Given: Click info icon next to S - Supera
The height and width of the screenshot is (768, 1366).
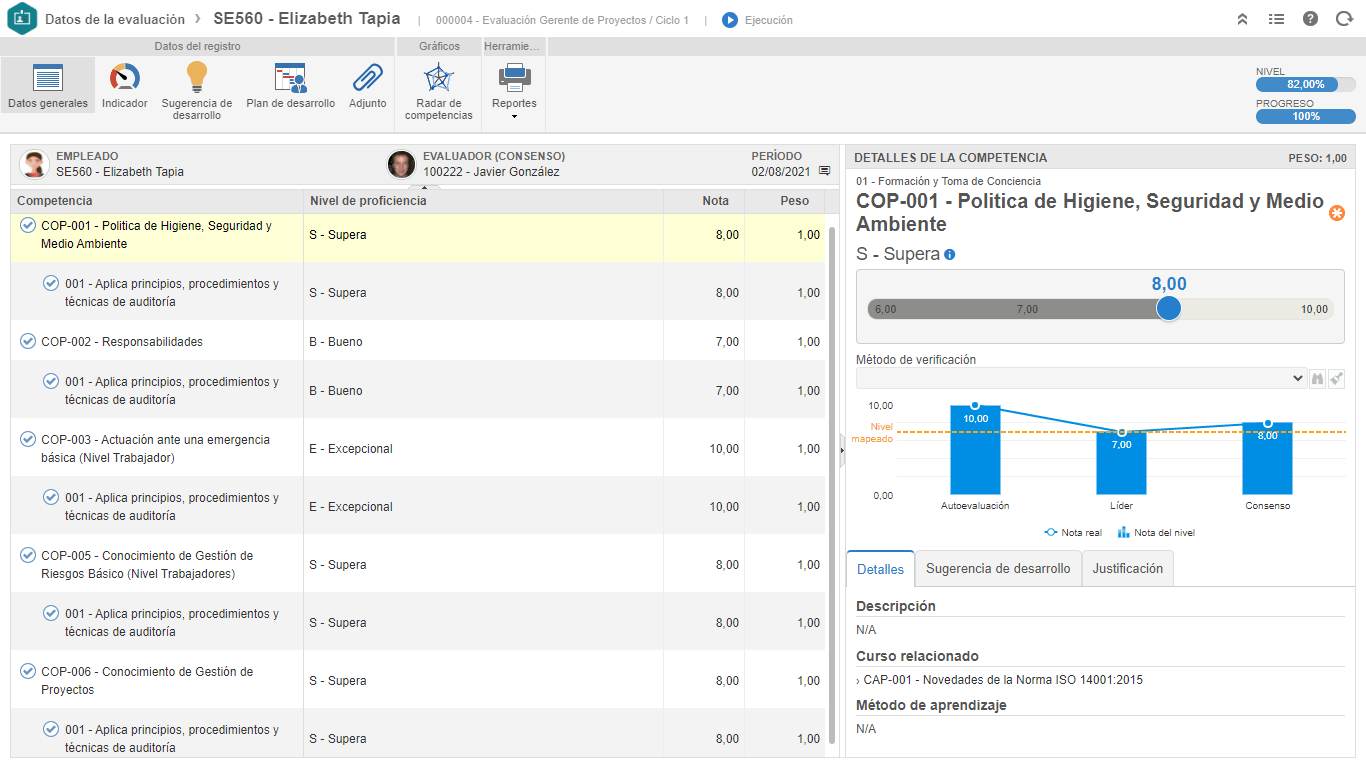Looking at the screenshot, I should click(950, 254).
